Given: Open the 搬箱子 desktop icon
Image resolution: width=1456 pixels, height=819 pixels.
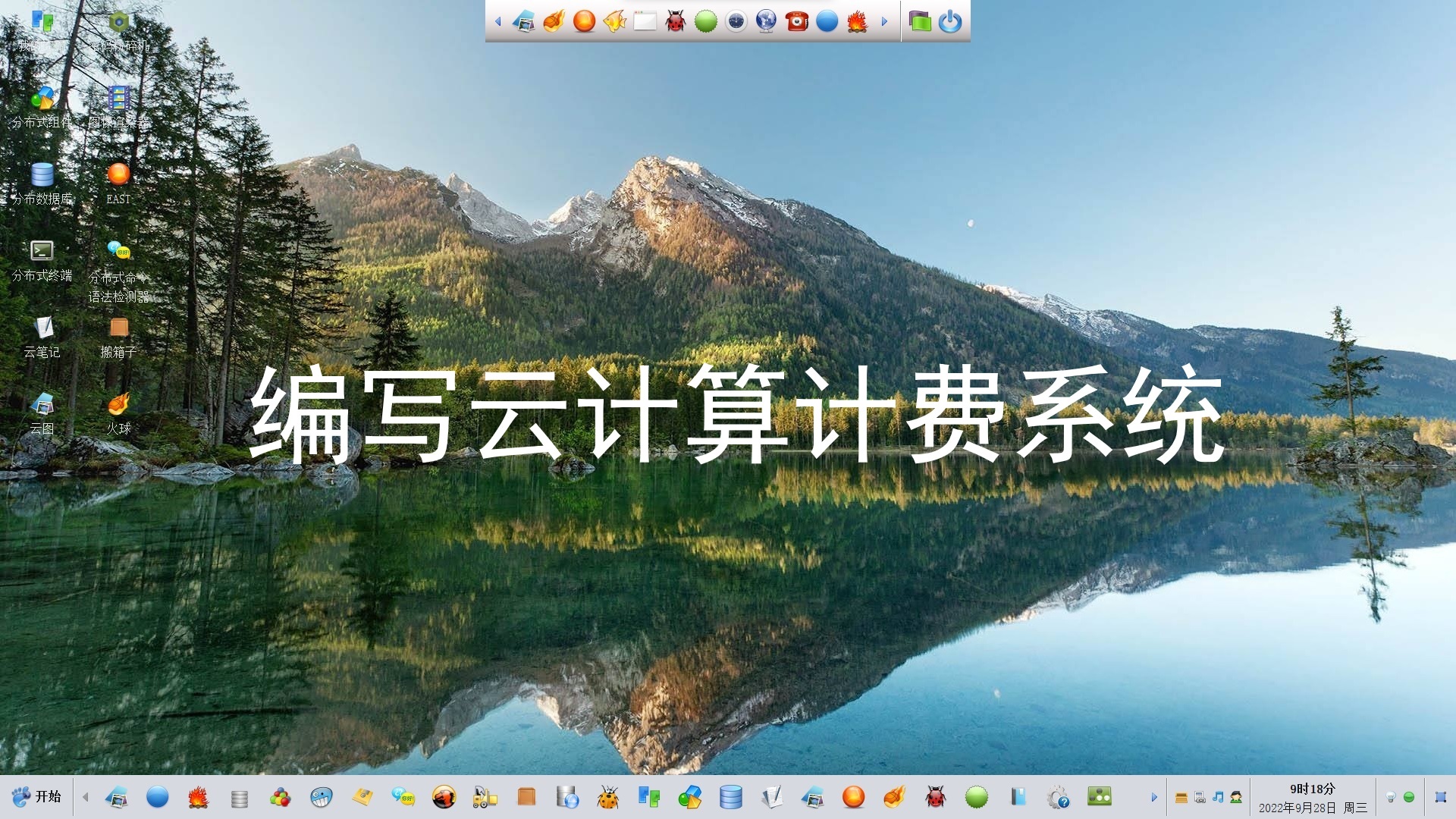Looking at the screenshot, I should tap(118, 331).
